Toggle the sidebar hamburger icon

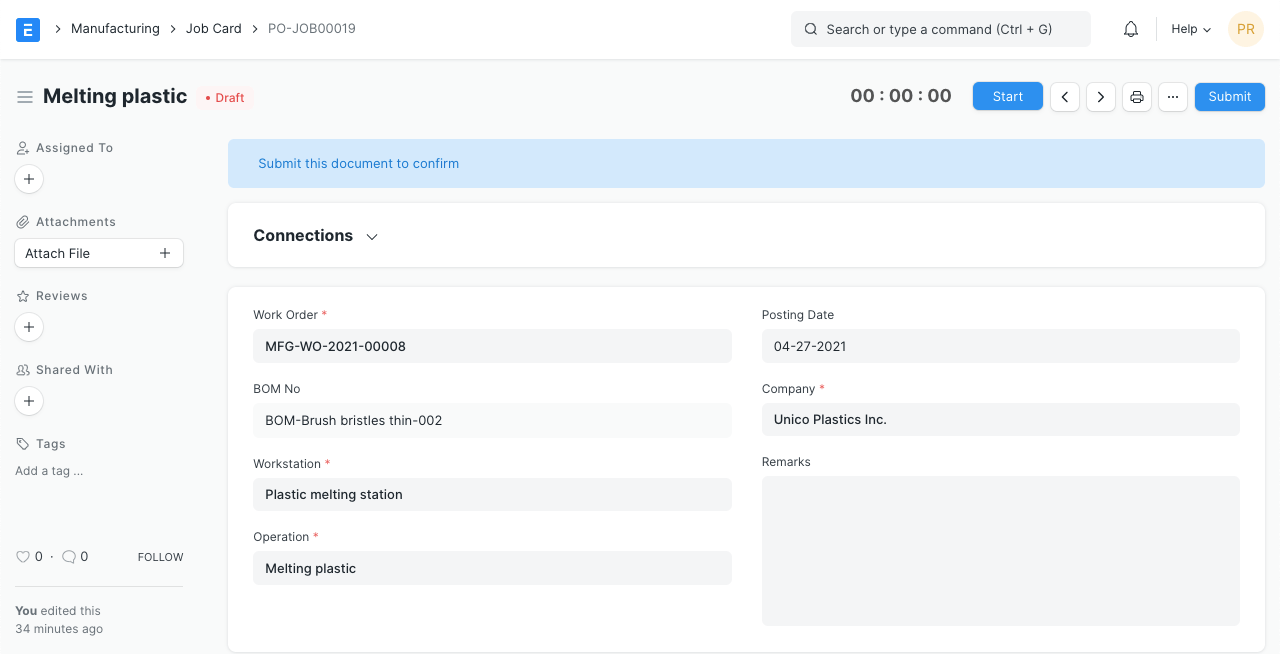pos(25,97)
